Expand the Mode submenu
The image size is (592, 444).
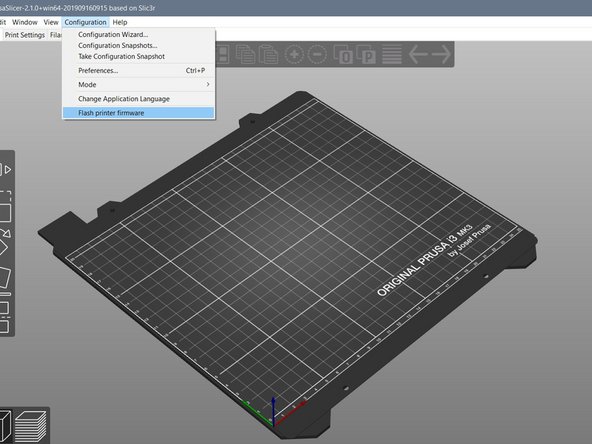[x=138, y=85]
